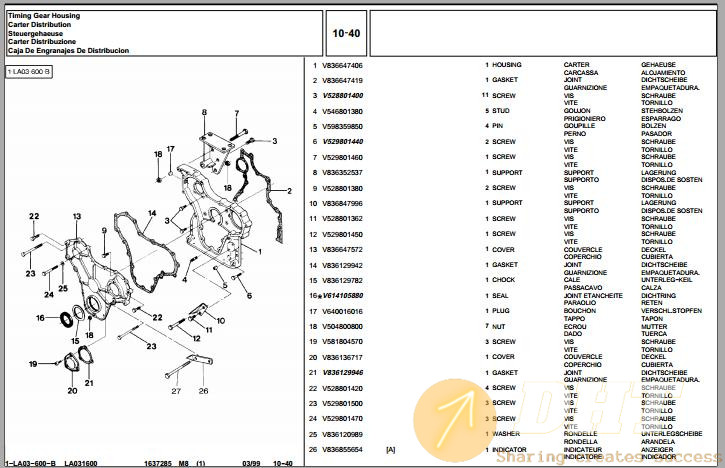The width and height of the screenshot is (725, 468).
Task: Select part number V529801500
Action: pyautogui.click(x=342, y=403)
